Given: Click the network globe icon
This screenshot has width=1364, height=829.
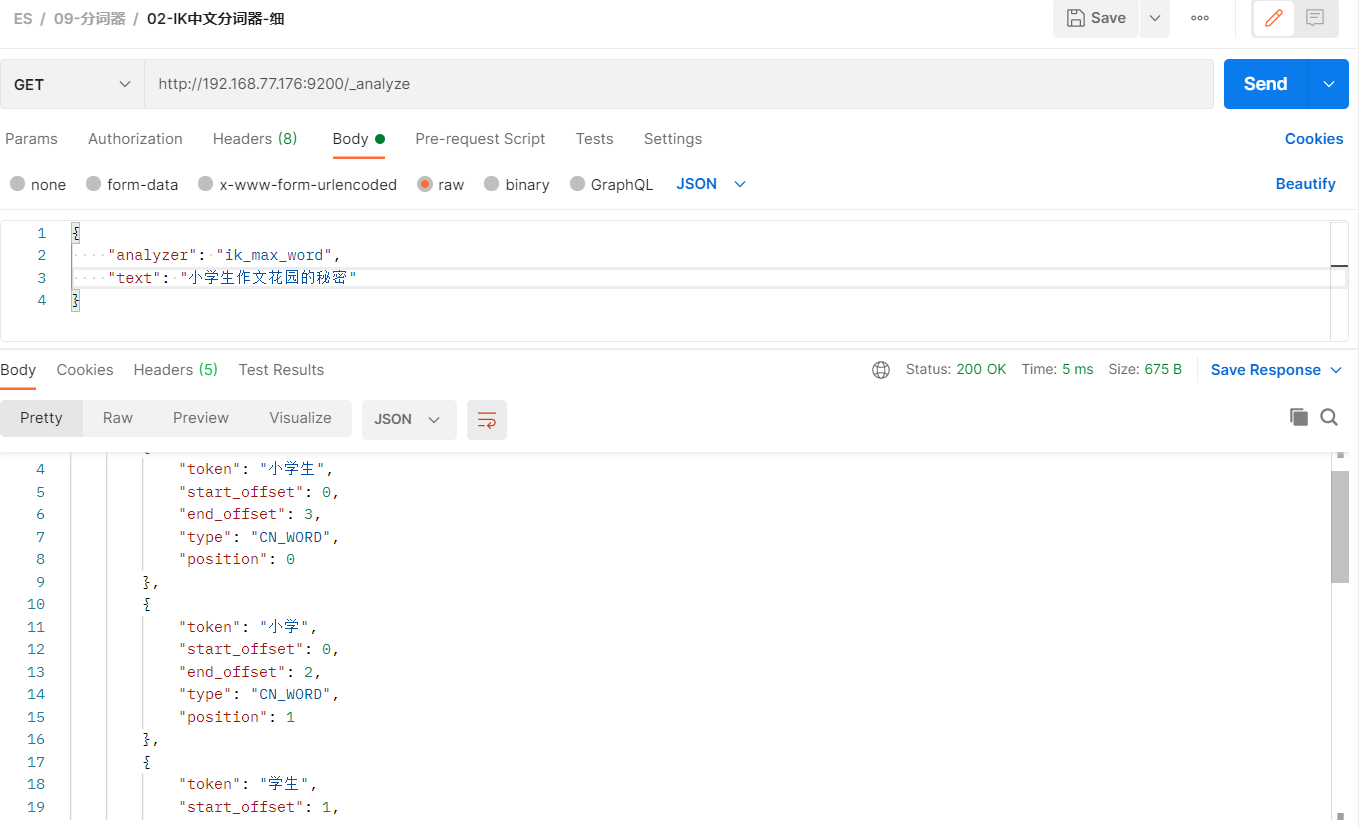Looking at the screenshot, I should coord(881,370).
